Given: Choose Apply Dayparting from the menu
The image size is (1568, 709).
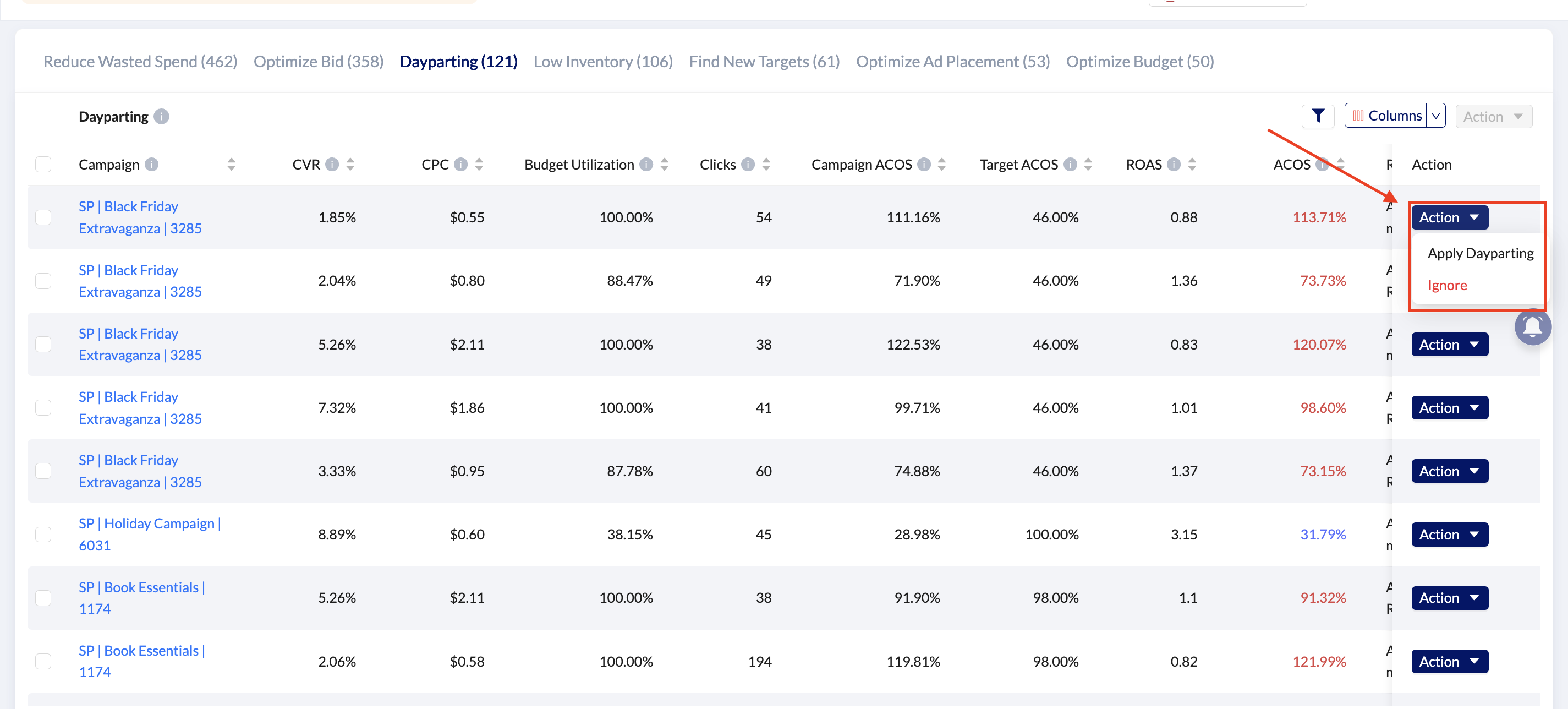Looking at the screenshot, I should click(x=1480, y=253).
